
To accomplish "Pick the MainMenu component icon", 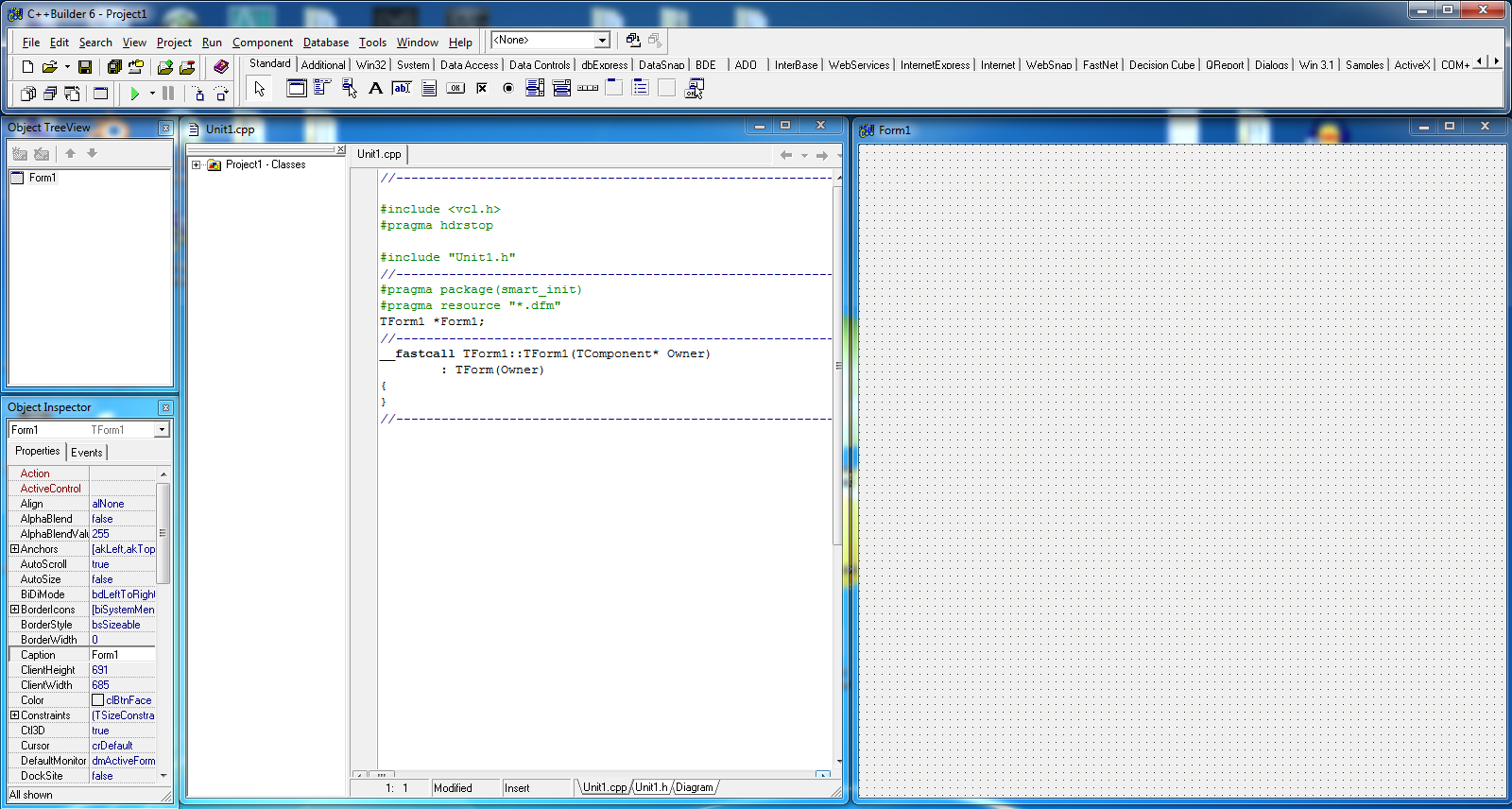I will point(322,88).
